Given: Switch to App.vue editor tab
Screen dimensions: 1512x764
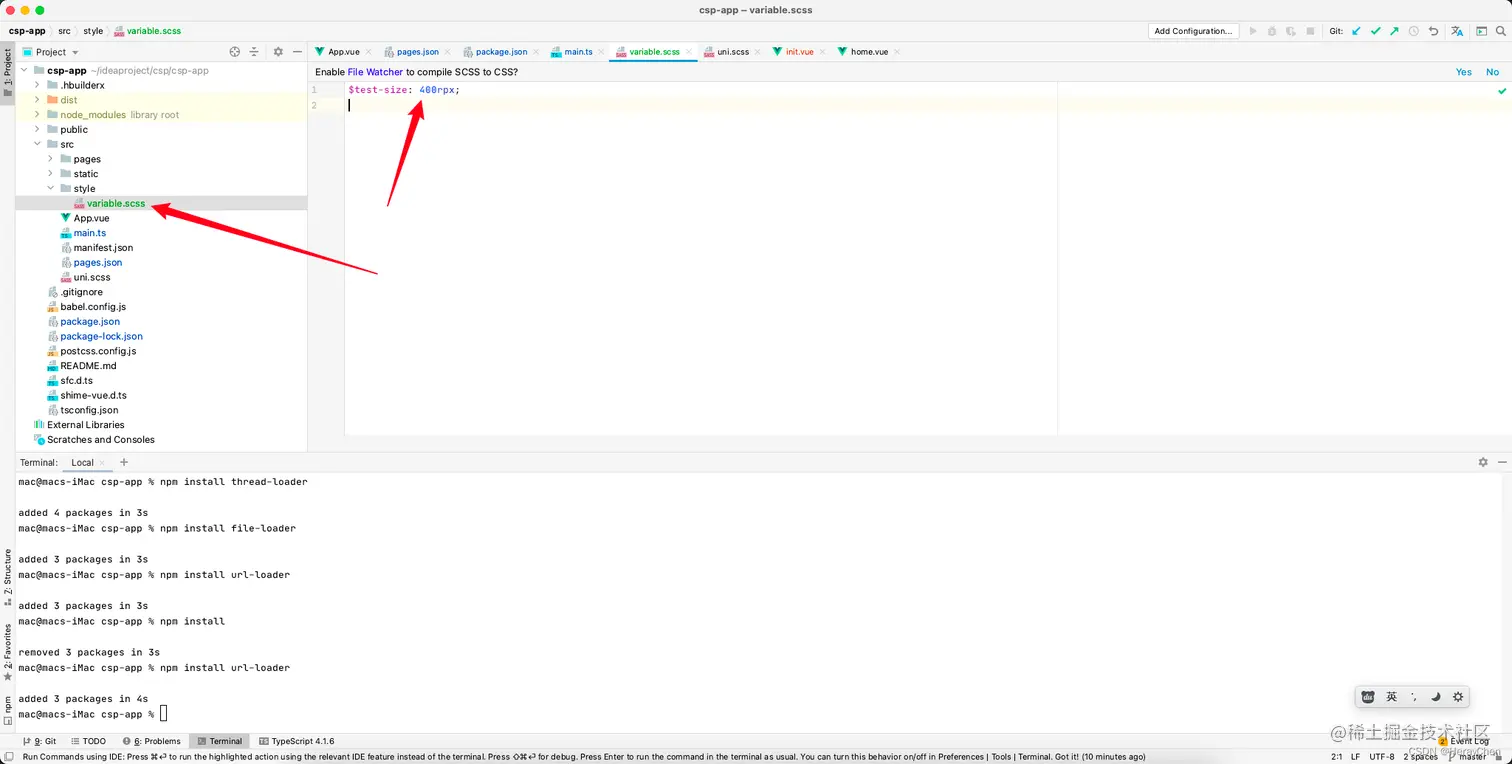Looking at the screenshot, I should click(343, 52).
